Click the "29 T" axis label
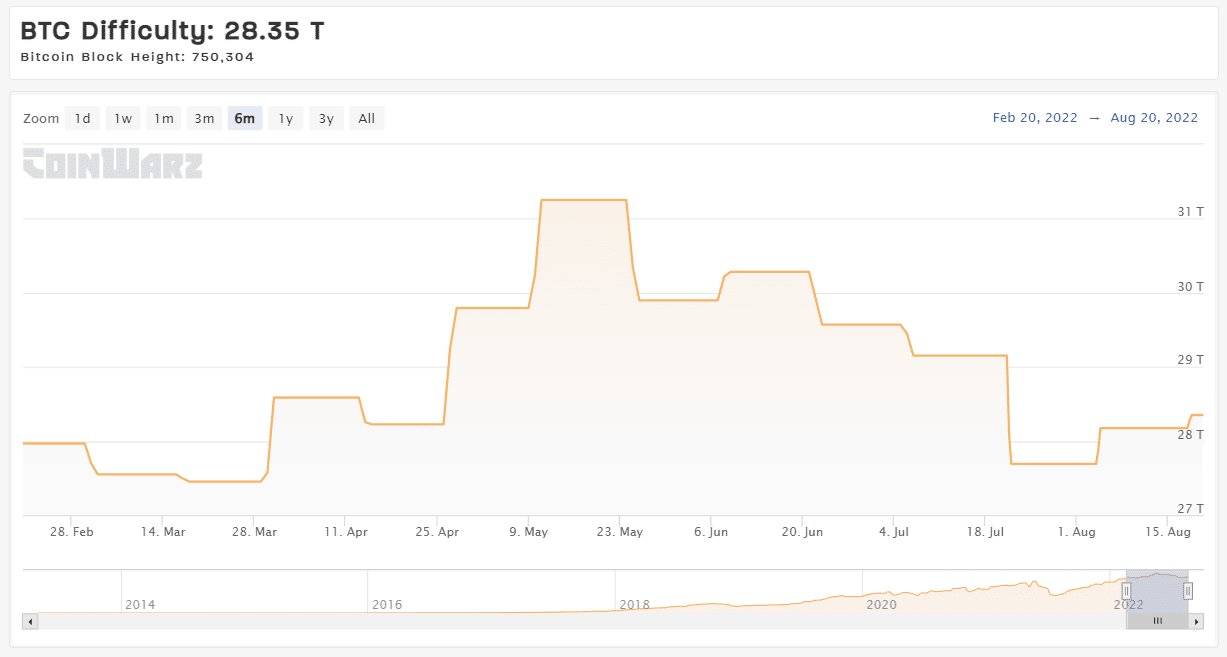The image size is (1227, 657). (1190, 359)
